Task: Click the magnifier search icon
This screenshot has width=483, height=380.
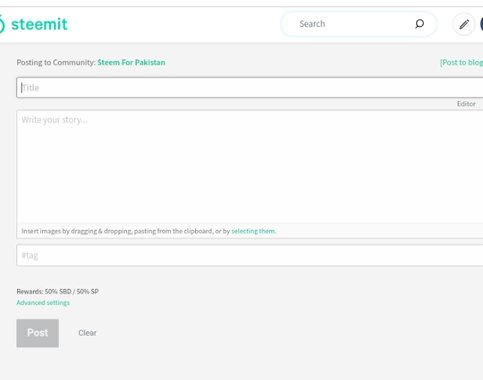Action: 419,24
